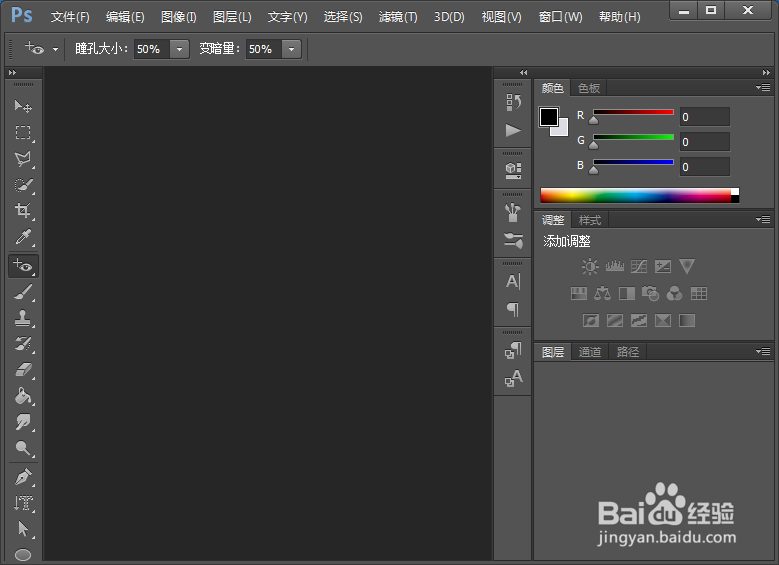Open the Layers panel flyout menu
The image size is (779, 565).
[x=763, y=351]
